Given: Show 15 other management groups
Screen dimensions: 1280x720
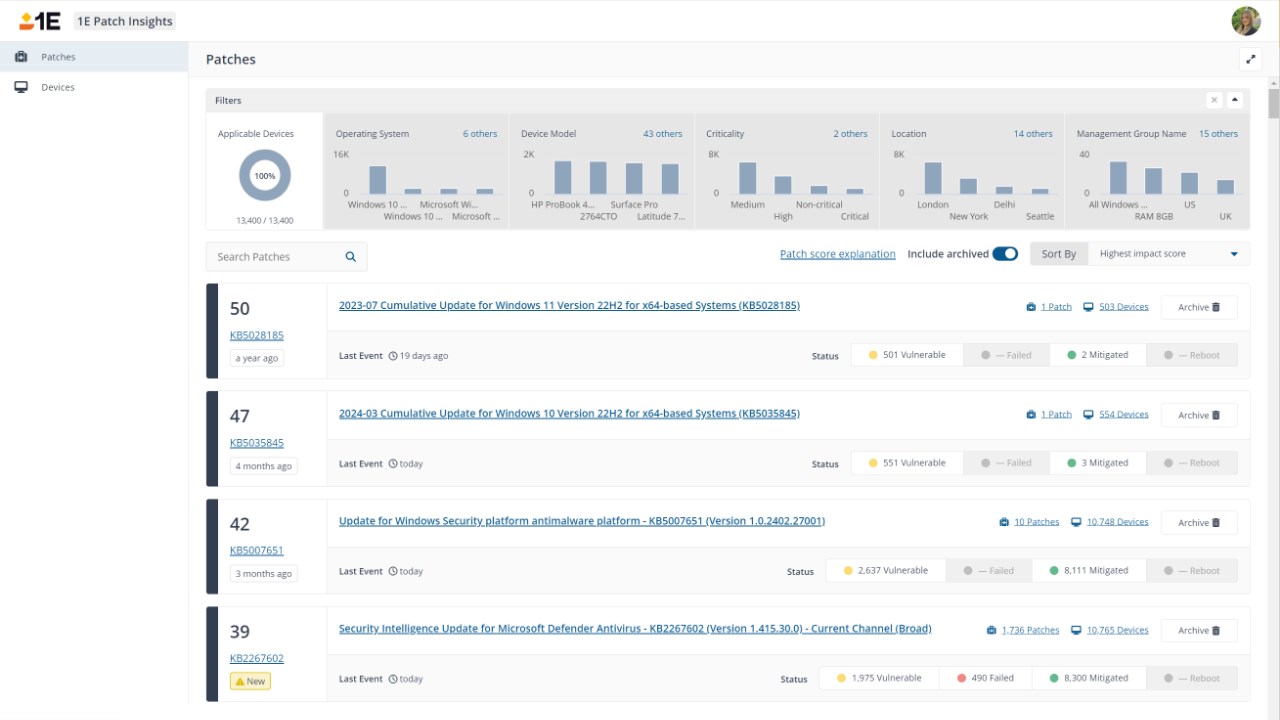Looking at the screenshot, I should coord(1218,134).
